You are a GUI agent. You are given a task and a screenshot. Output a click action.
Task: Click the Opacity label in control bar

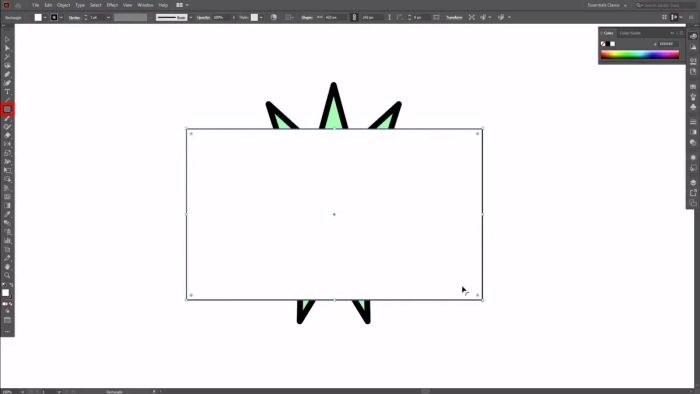(x=203, y=17)
